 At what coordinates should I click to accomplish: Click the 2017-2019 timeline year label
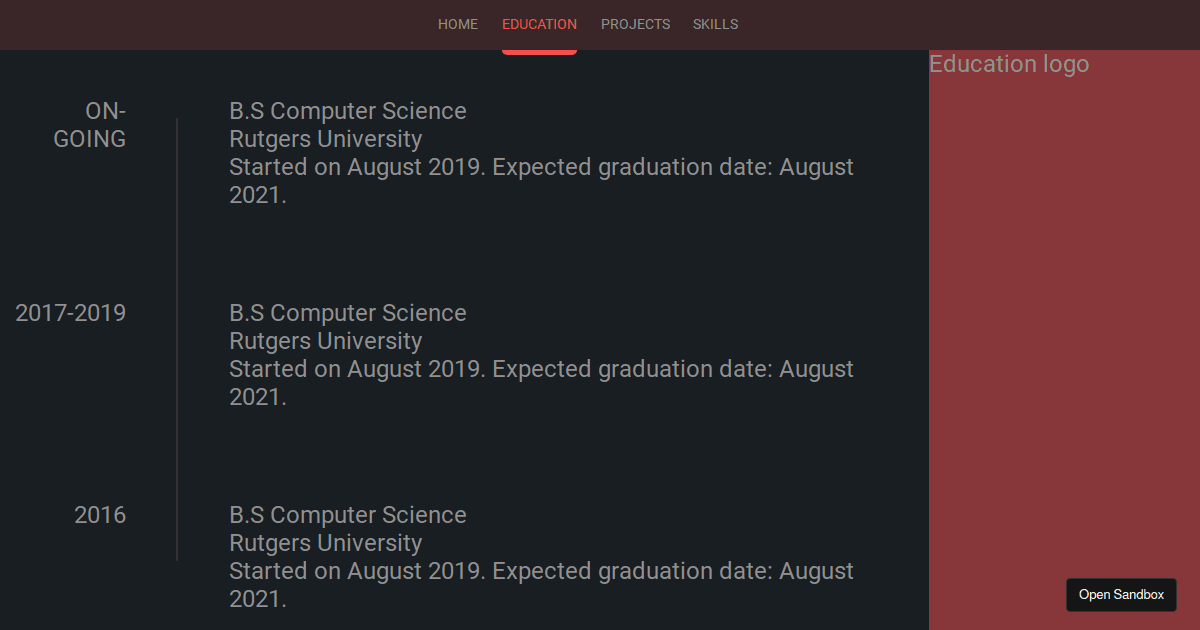point(70,312)
